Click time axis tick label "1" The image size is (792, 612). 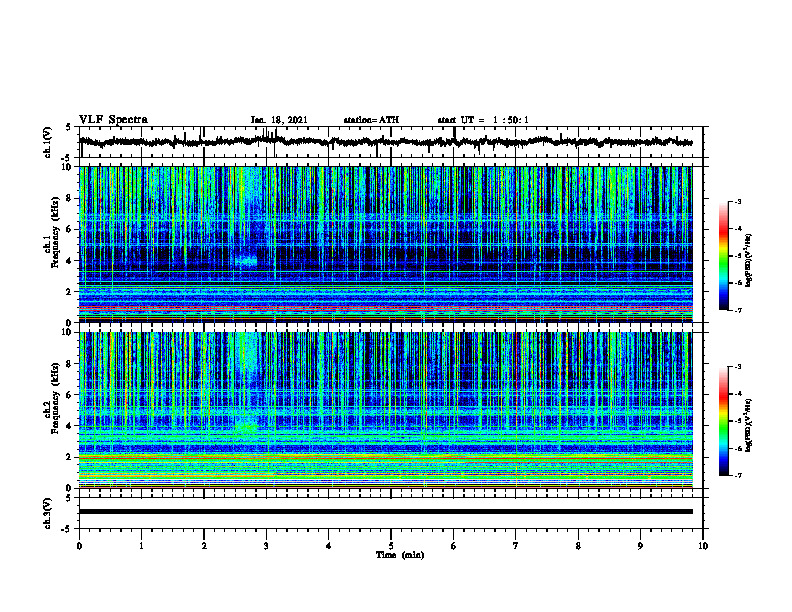(141, 546)
